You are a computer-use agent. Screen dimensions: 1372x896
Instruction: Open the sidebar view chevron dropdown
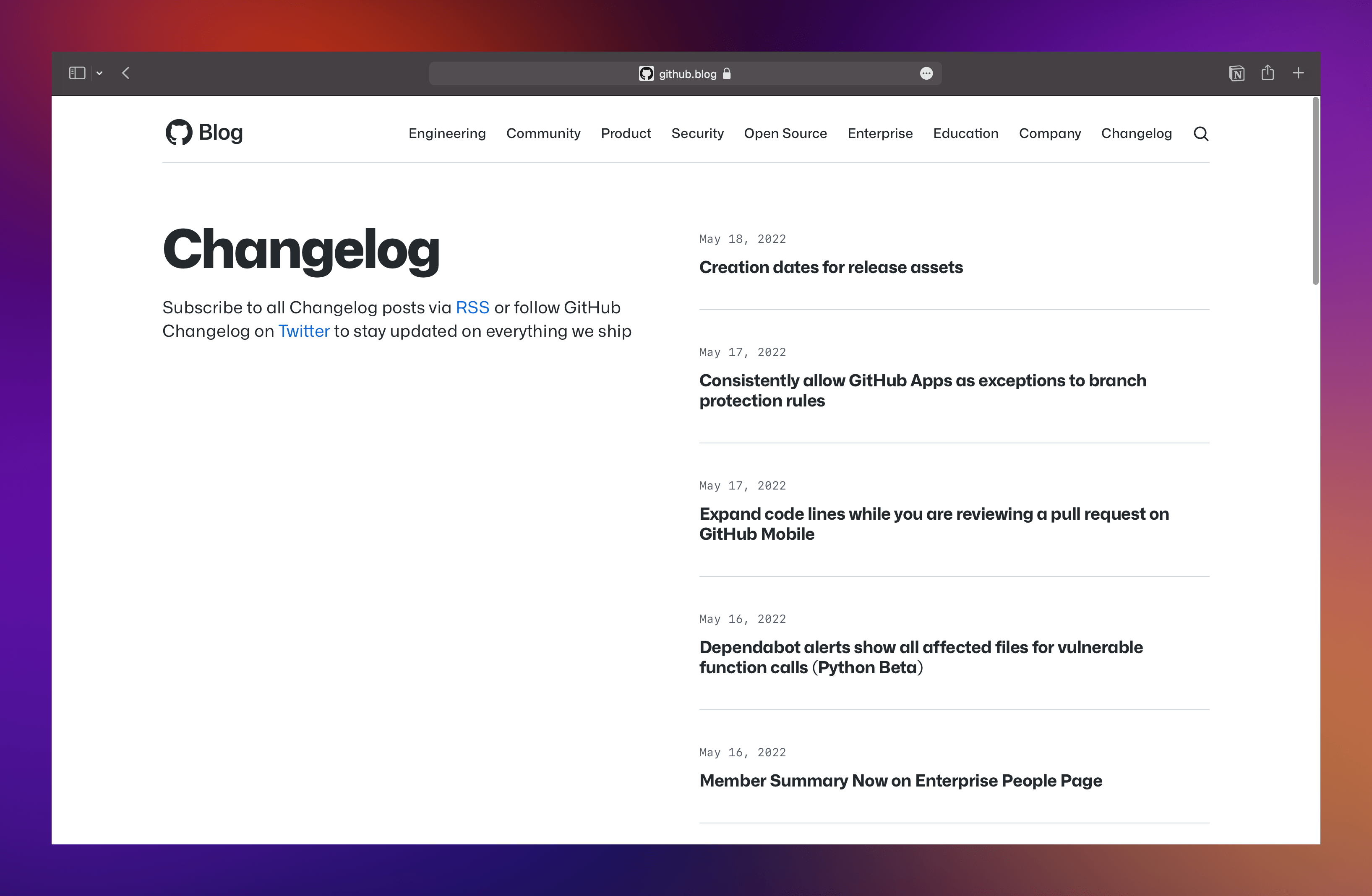click(x=99, y=73)
